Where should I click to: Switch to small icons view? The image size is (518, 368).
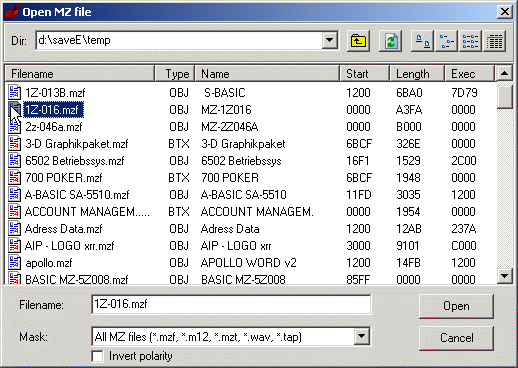(446, 41)
